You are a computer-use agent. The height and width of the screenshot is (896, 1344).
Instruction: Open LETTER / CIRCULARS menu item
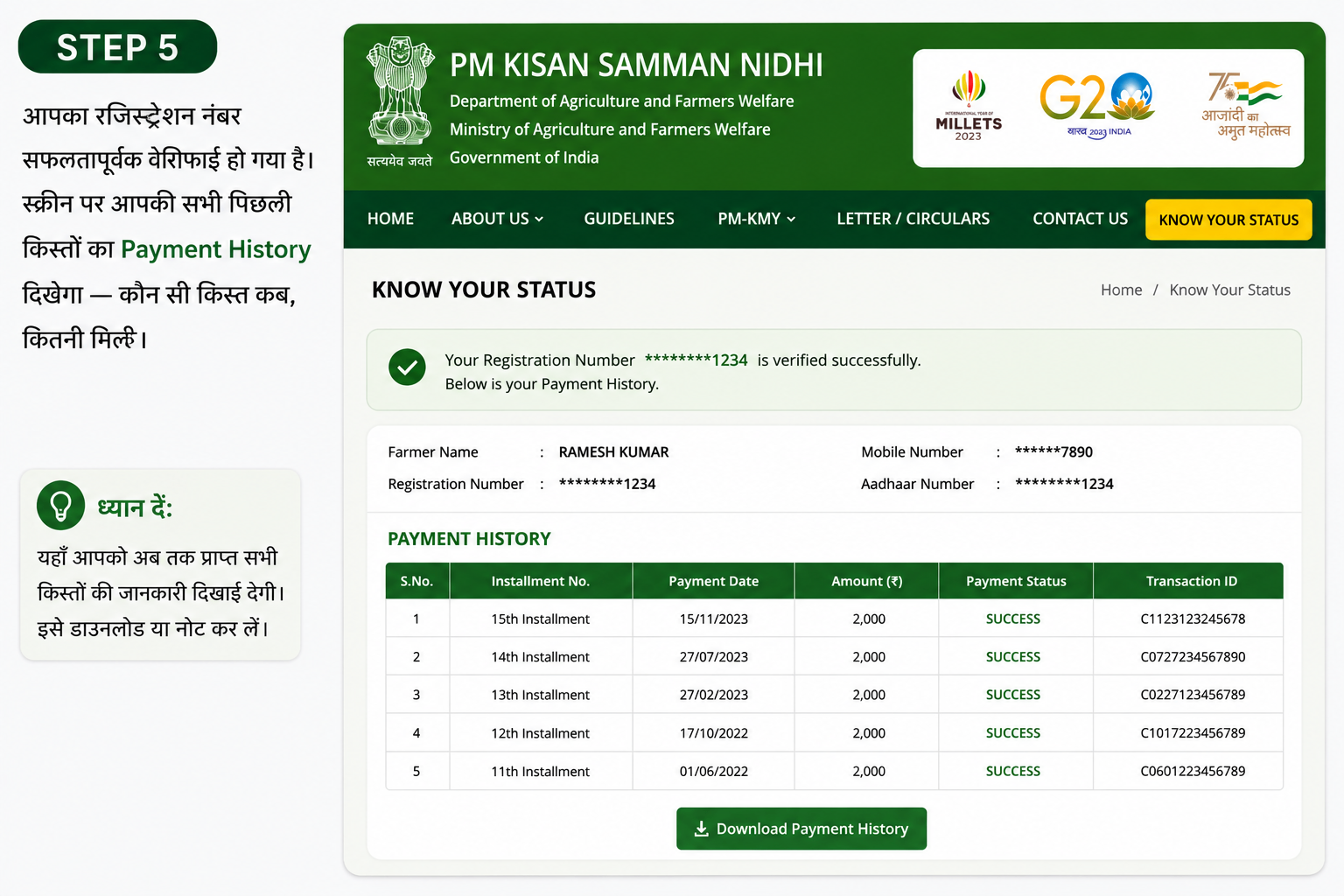913,219
